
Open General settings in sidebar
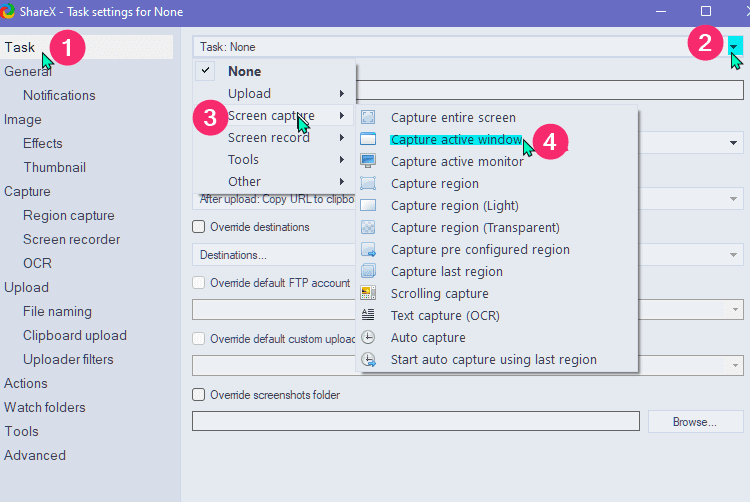tap(28, 71)
